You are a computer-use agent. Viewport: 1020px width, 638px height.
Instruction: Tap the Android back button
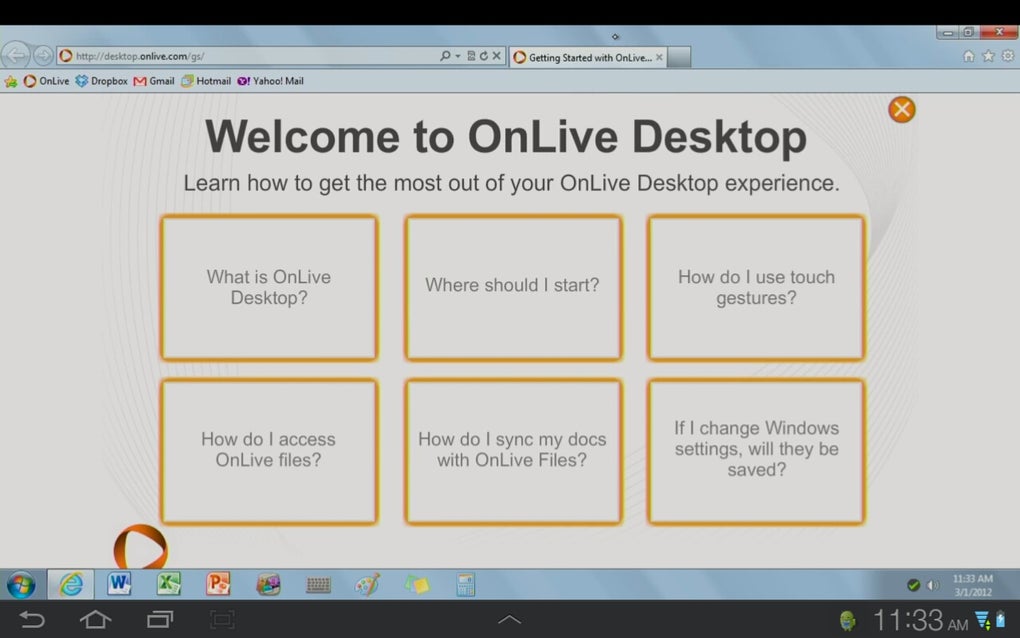pos(31,619)
